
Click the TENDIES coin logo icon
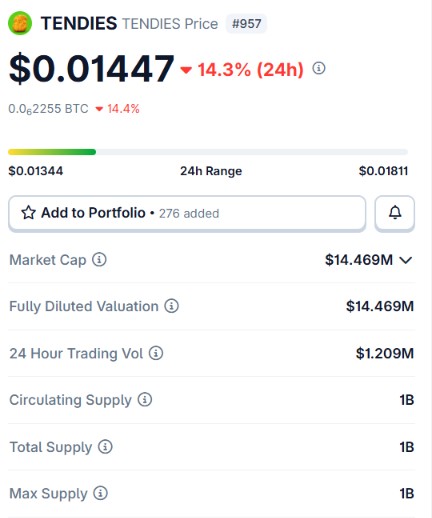(x=20, y=23)
